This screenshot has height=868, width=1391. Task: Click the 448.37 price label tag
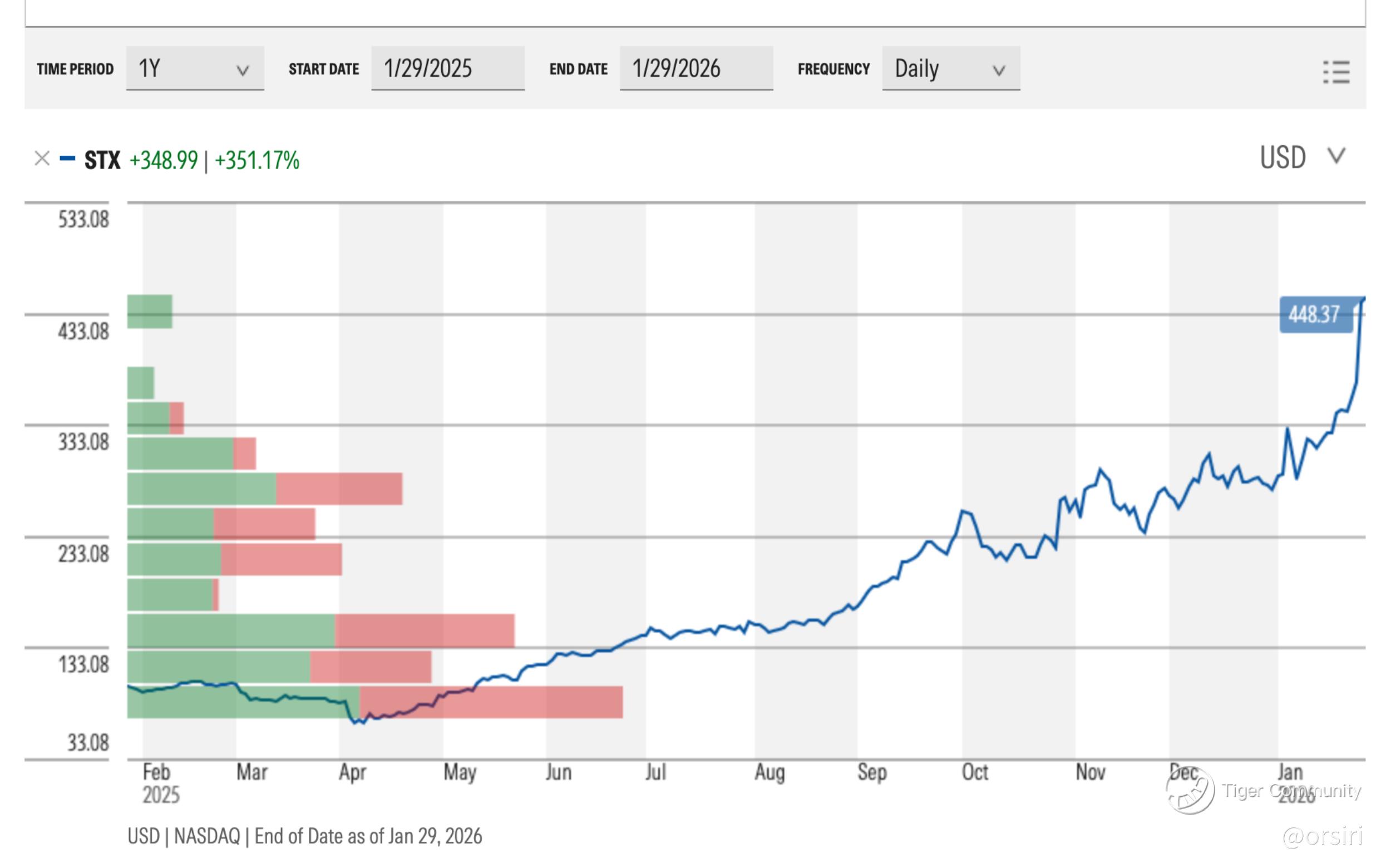coord(1315,314)
